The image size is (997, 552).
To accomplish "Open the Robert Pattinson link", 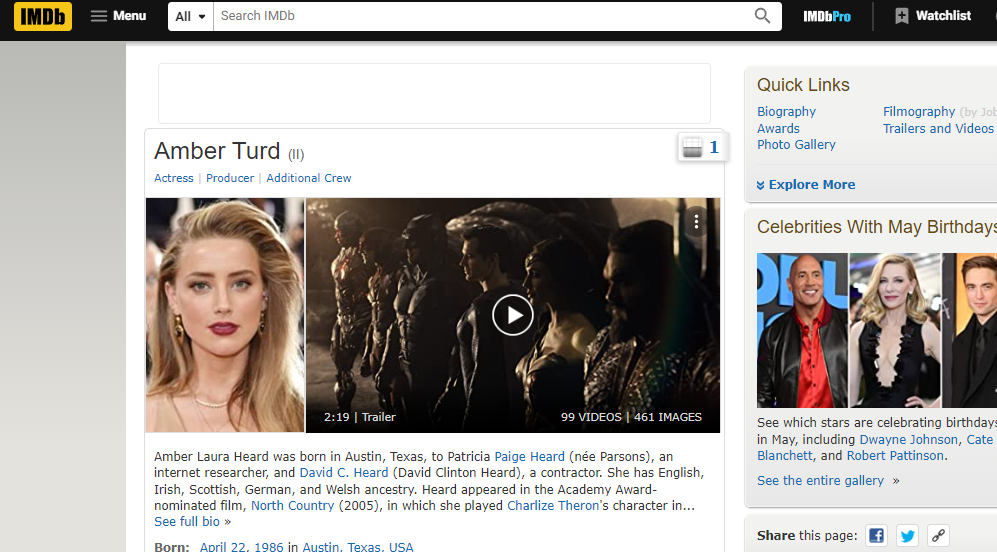I will click(x=895, y=456).
